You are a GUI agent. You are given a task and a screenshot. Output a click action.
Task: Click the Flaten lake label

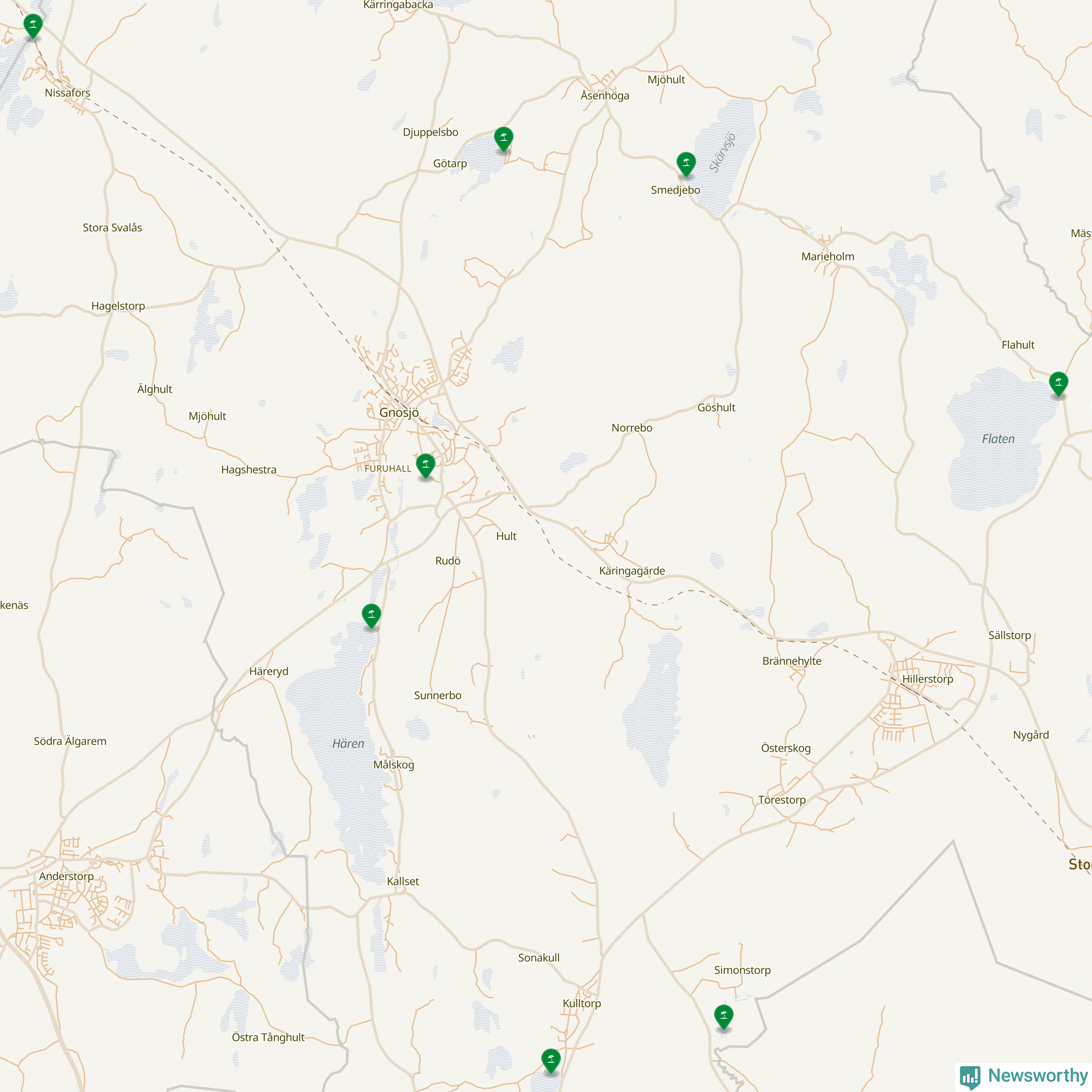(x=998, y=439)
